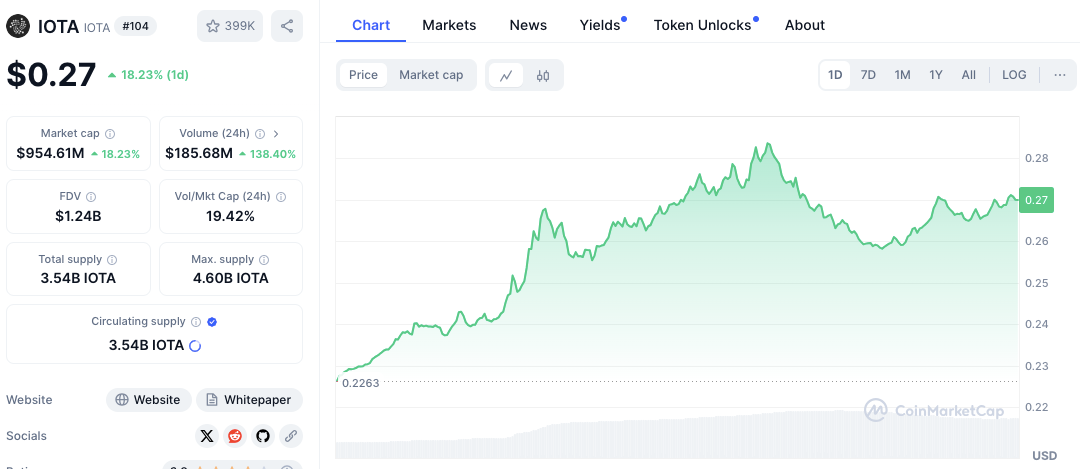
Task: Open the X (Twitter) social icon
Action: click(x=207, y=436)
